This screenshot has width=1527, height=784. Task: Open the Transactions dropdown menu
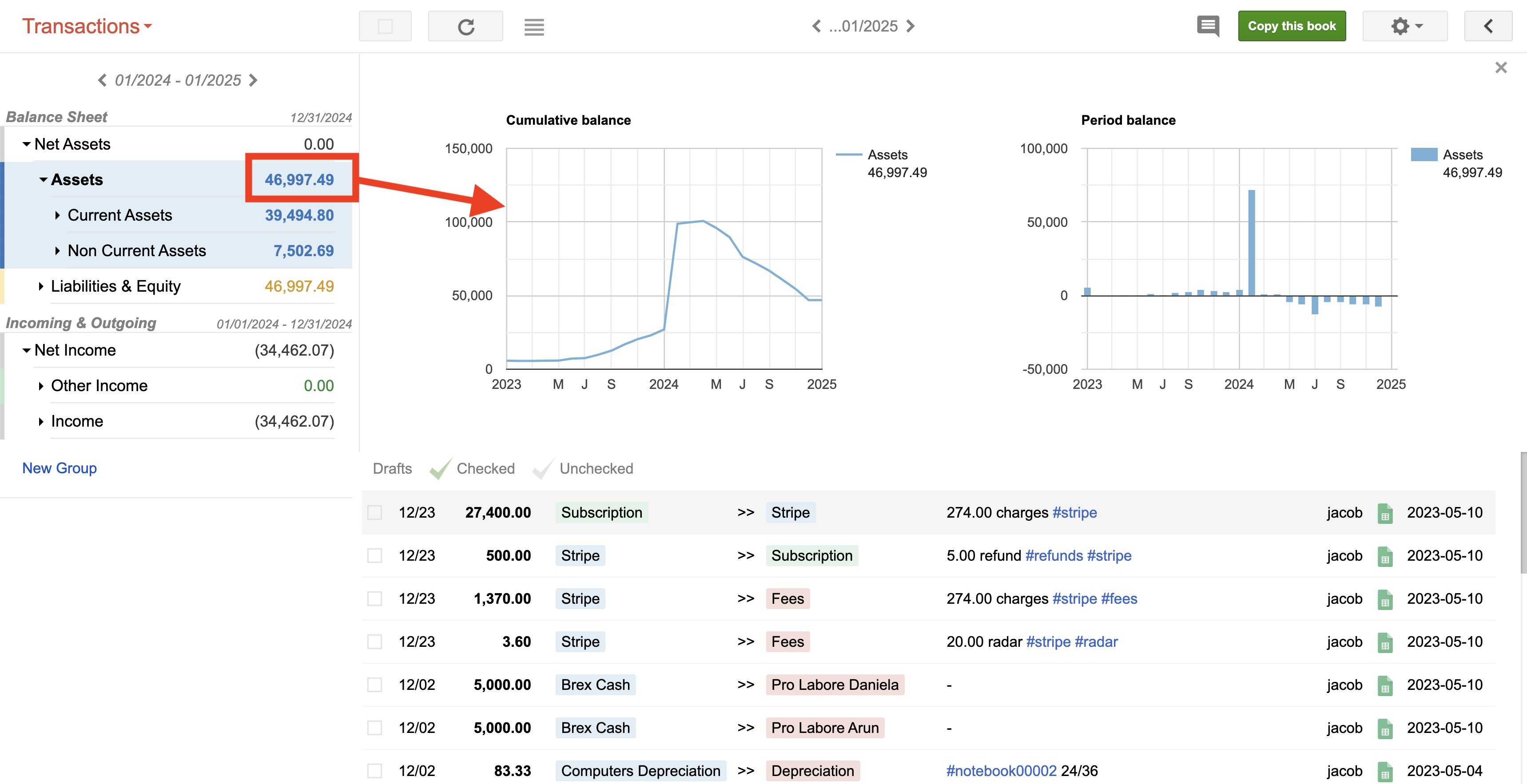[87, 26]
